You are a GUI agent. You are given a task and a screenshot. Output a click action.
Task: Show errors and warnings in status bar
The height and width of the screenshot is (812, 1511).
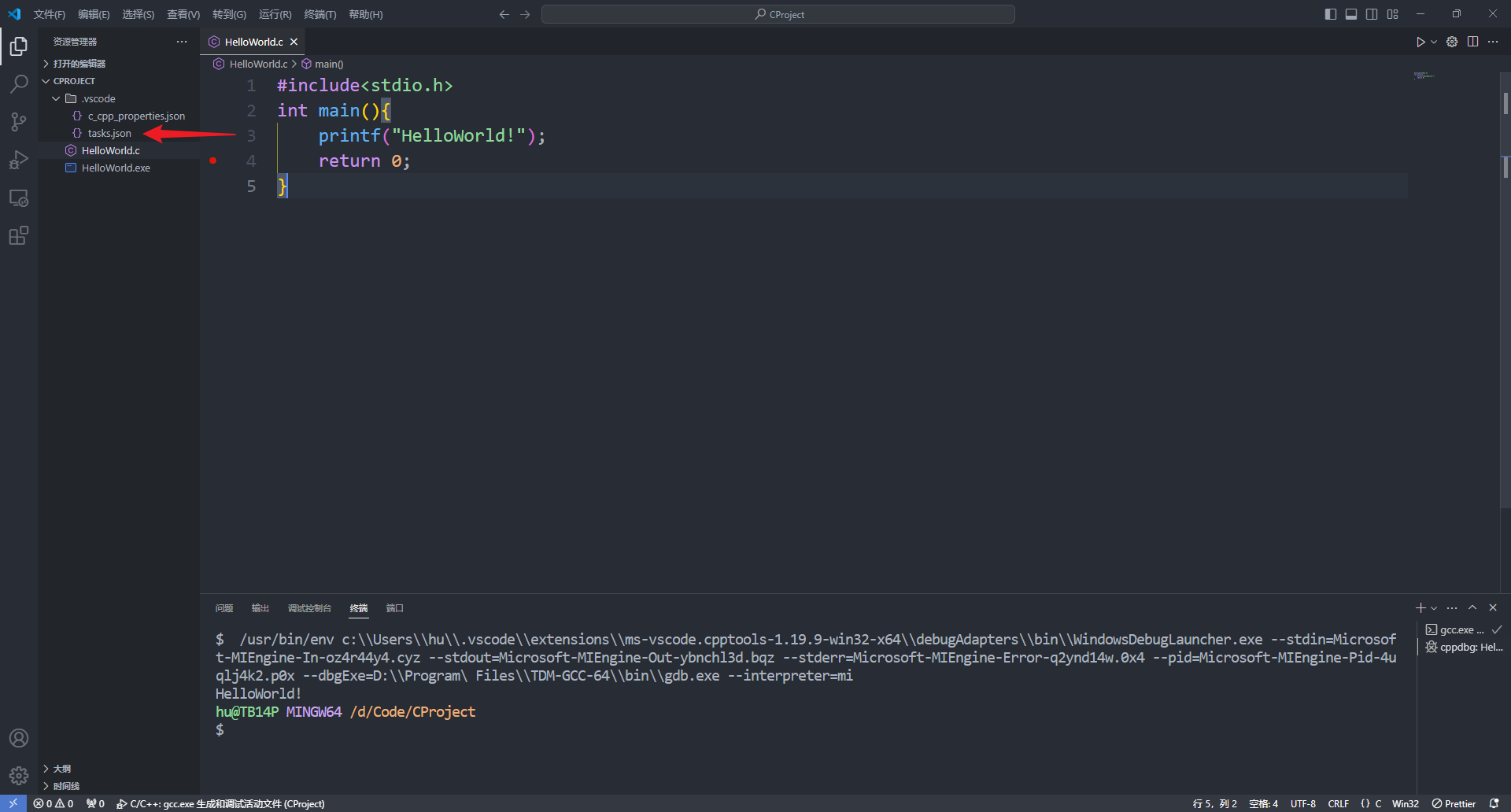click(x=54, y=803)
